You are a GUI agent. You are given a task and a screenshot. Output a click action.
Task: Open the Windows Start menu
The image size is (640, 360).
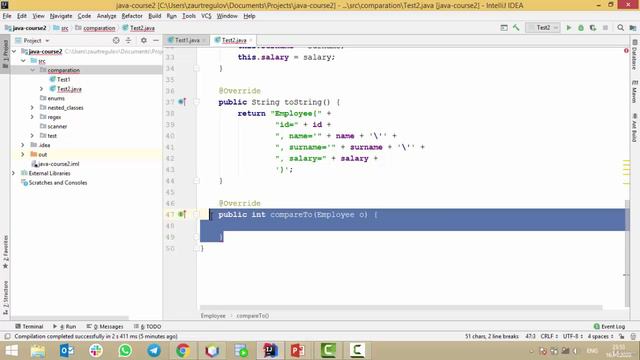11,350
